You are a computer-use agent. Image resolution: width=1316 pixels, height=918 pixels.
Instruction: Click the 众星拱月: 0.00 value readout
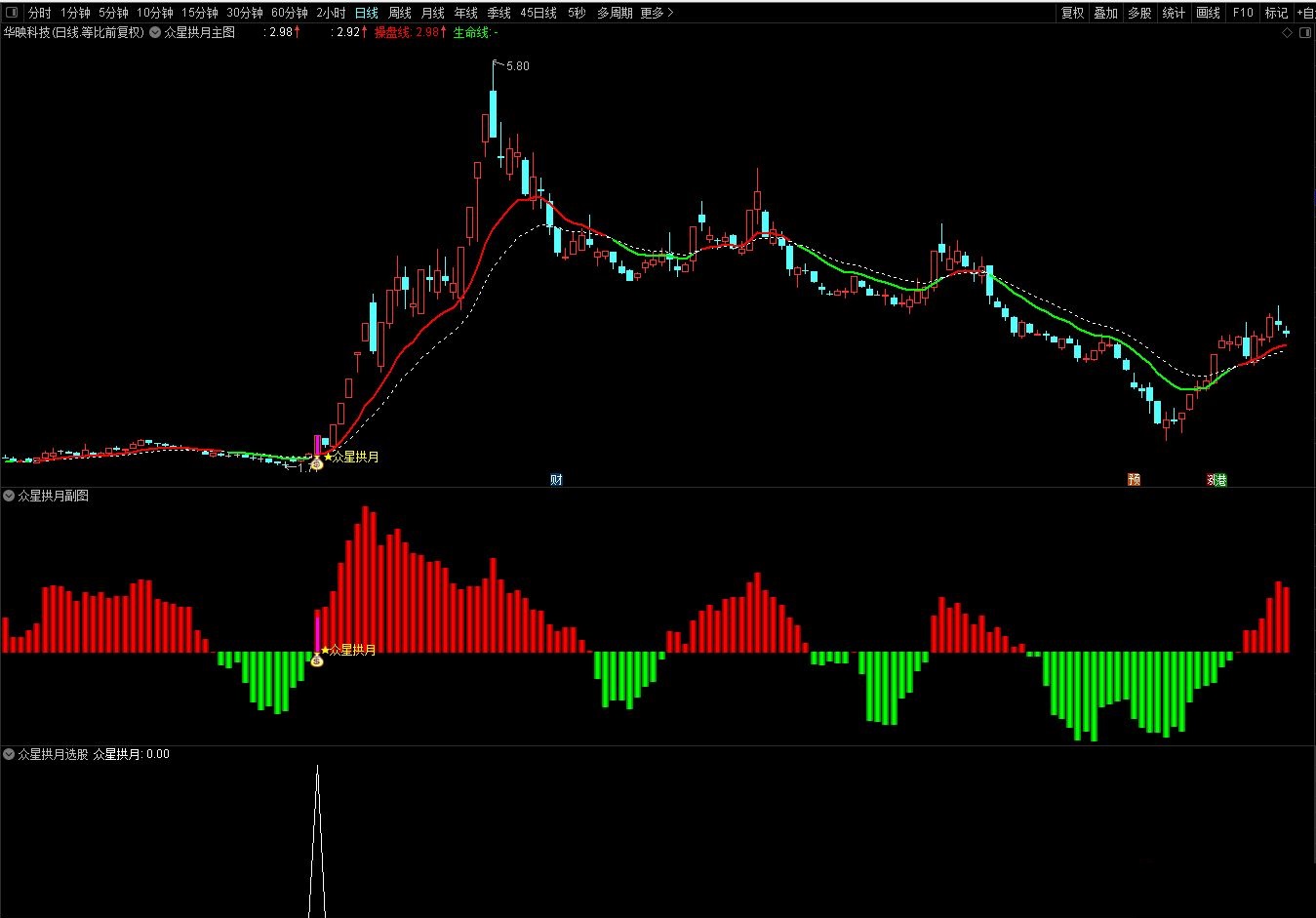pos(132,754)
